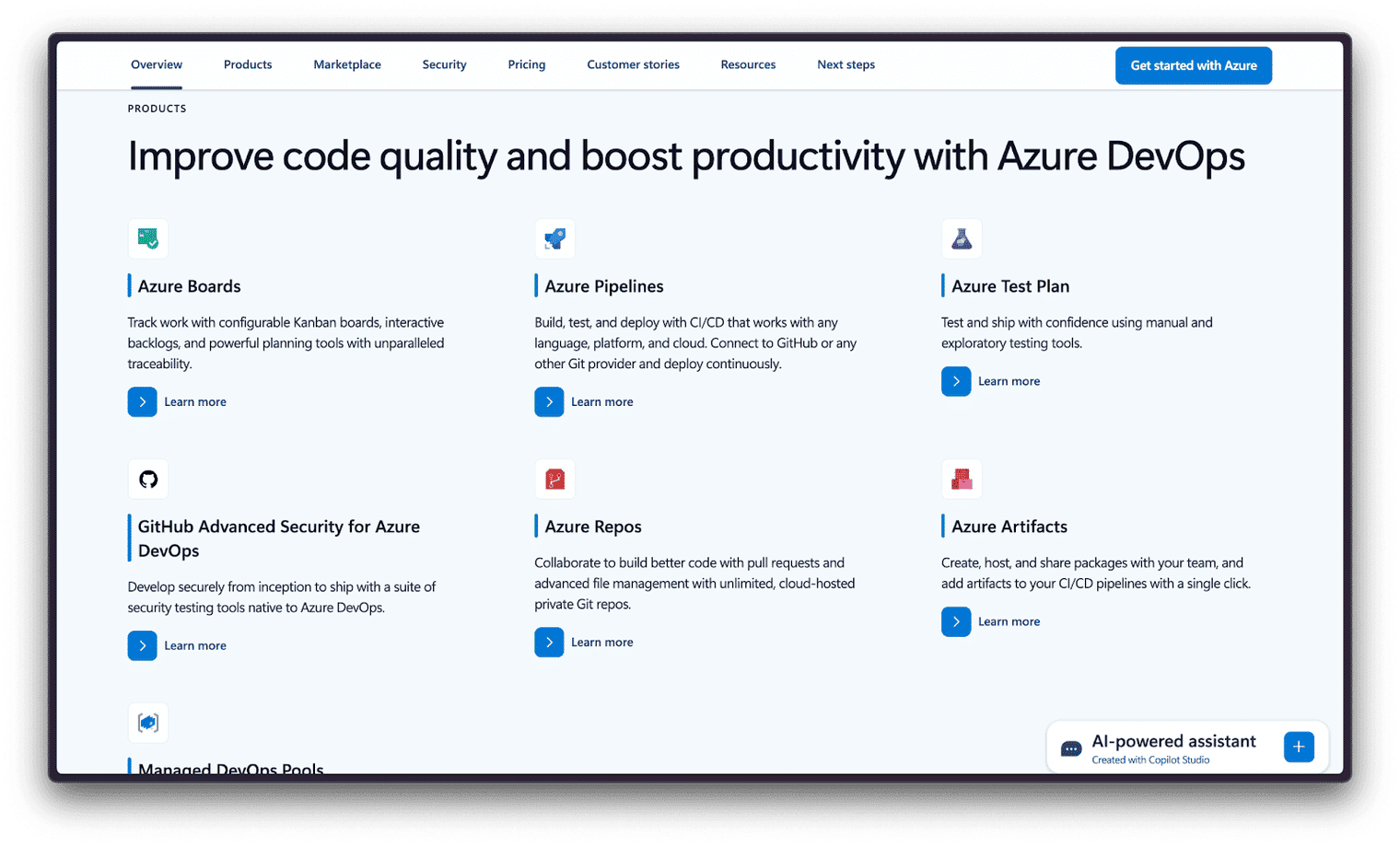
Task: Click arrow button under Azure Boards
Action: 142,402
